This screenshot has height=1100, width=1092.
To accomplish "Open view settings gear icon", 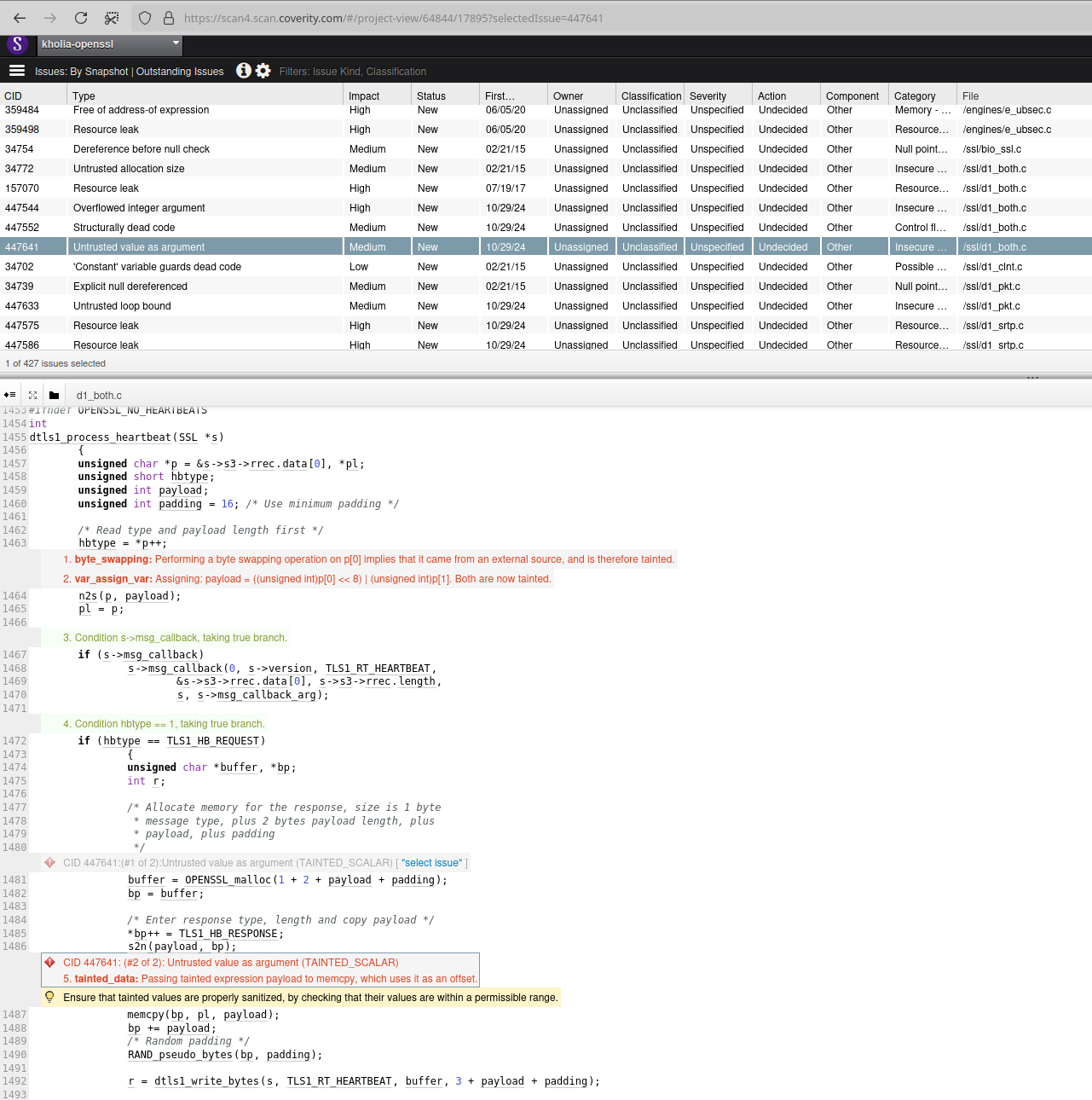I will click(x=263, y=71).
